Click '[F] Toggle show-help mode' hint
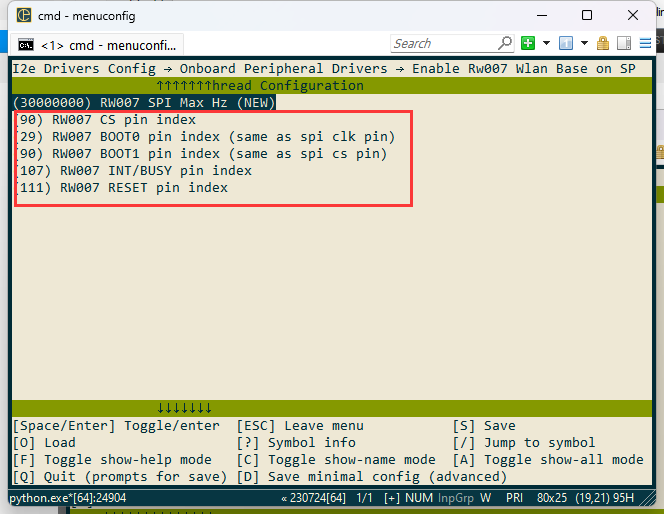 pyautogui.click(x=112, y=459)
